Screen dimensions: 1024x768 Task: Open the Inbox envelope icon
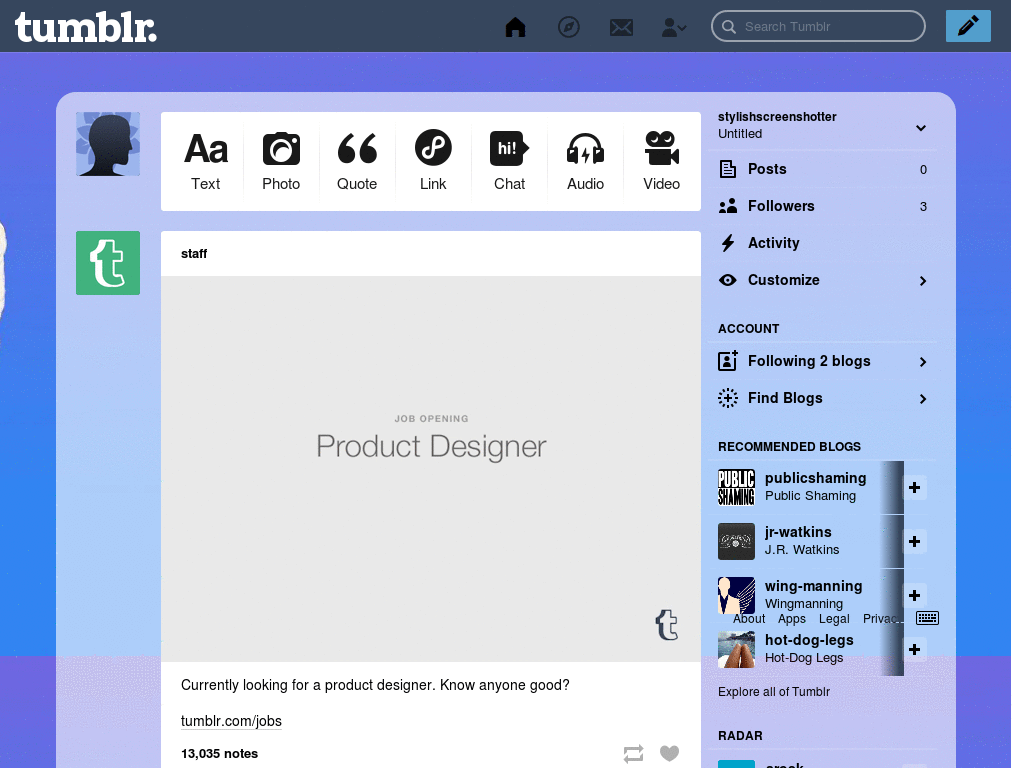pos(621,27)
